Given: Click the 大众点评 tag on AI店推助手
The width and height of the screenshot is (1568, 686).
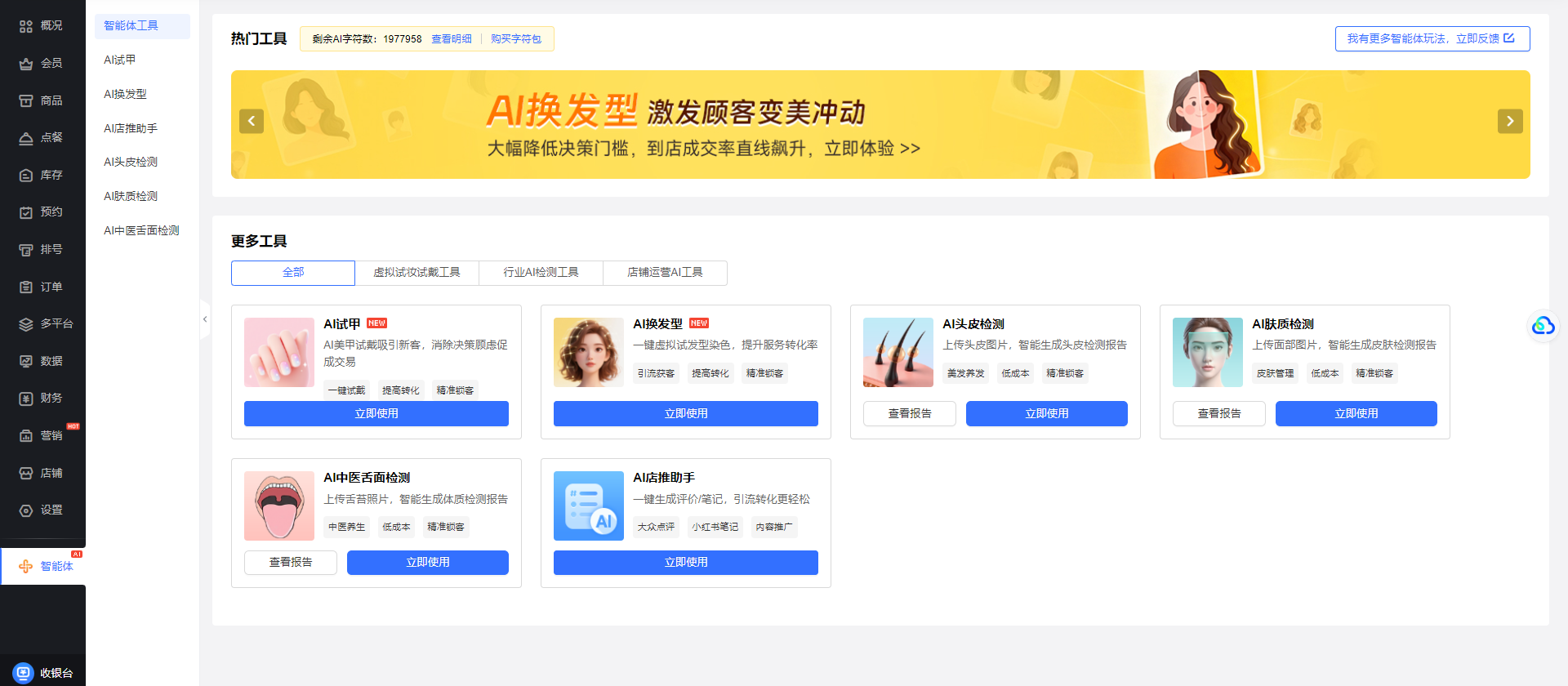Looking at the screenshot, I should 657,528.
